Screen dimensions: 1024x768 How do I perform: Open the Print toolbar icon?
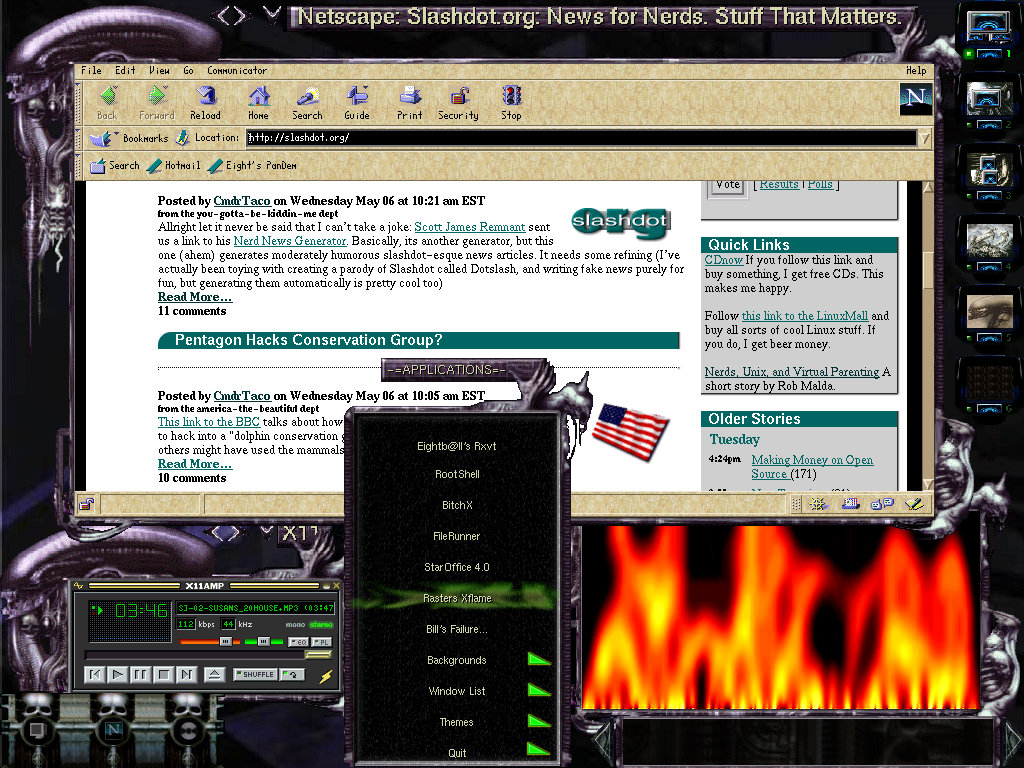click(x=409, y=102)
